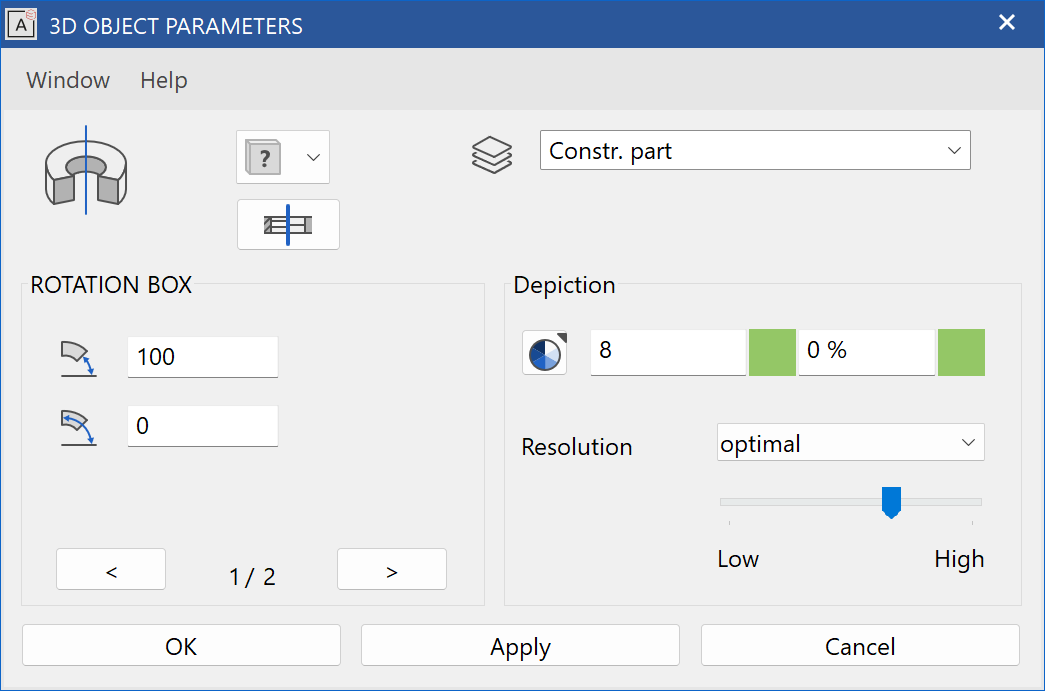
Task: Open the Help menu
Action: coord(163,80)
